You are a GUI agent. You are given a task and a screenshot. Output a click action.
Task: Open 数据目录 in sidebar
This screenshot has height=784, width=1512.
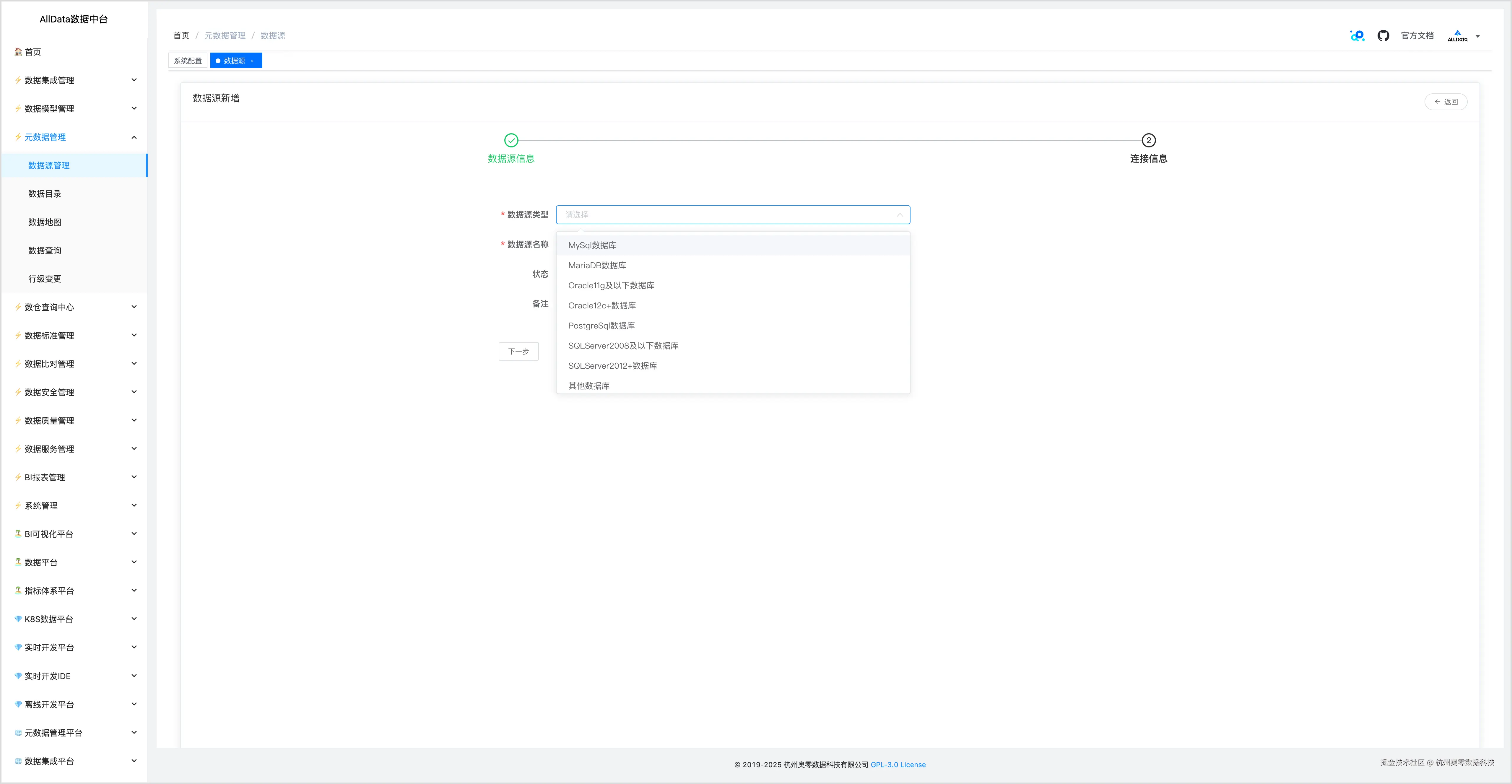(45, 194)
